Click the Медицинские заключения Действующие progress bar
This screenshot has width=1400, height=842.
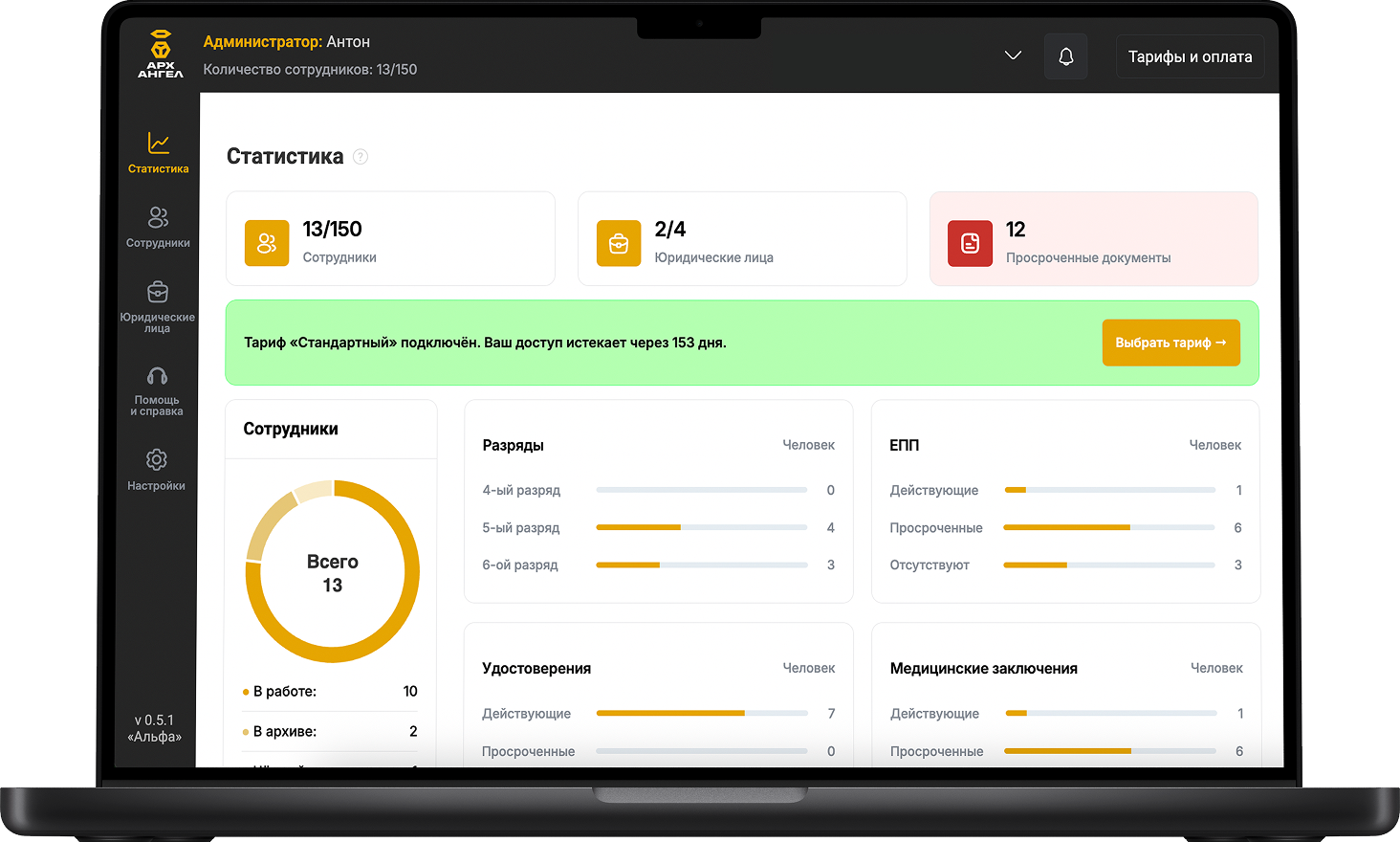(1110, 713)
